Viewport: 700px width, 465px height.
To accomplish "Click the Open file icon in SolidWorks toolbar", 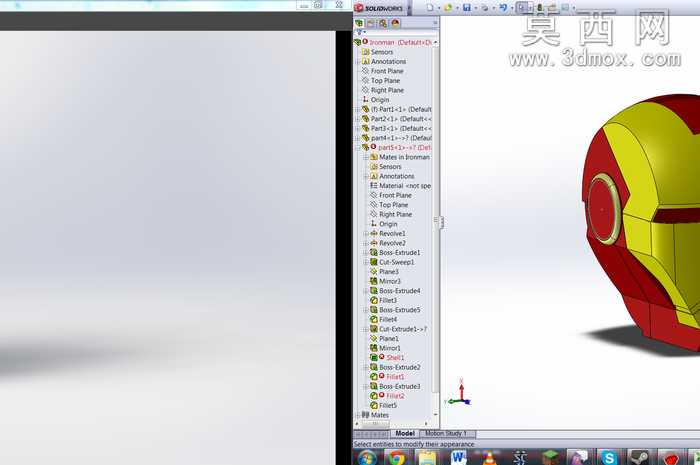I will point(448,8).
